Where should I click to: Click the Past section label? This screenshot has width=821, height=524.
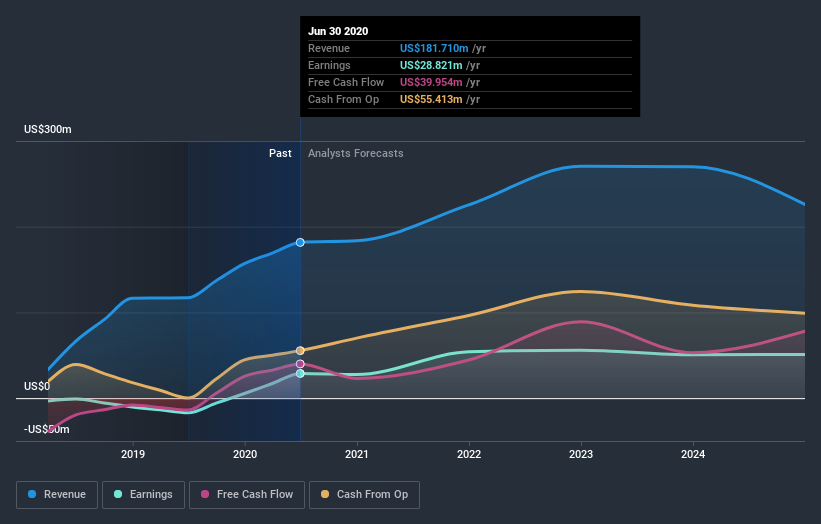tap(280, 153)
